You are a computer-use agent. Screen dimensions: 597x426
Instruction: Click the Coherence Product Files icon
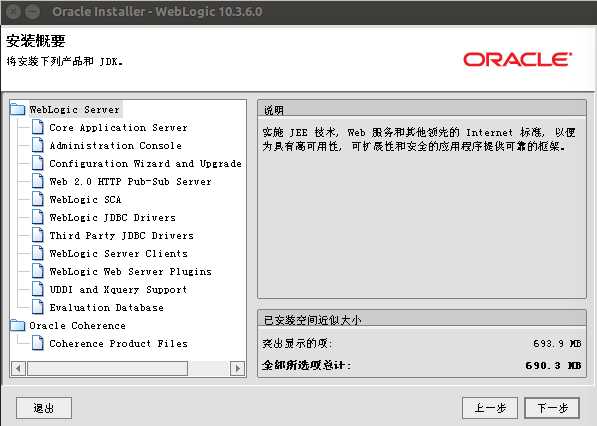(38, 343)
